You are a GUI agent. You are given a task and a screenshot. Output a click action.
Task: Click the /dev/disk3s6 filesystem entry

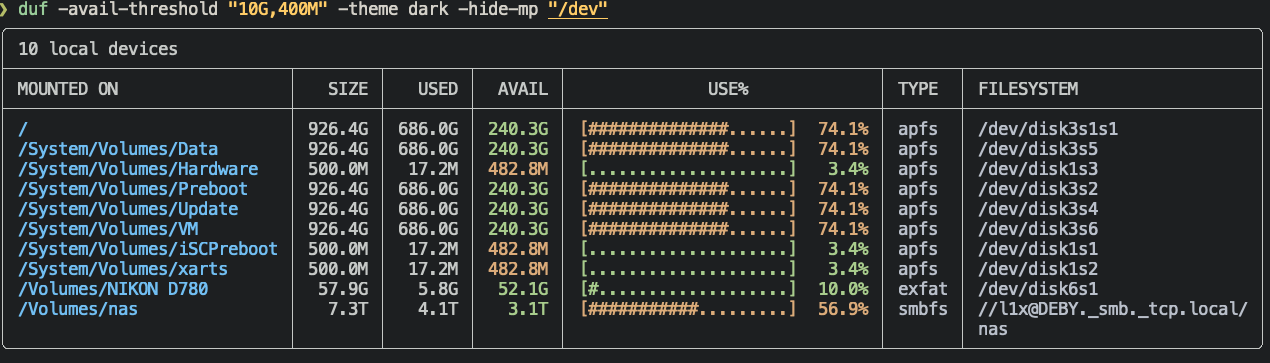point(1038,229)
